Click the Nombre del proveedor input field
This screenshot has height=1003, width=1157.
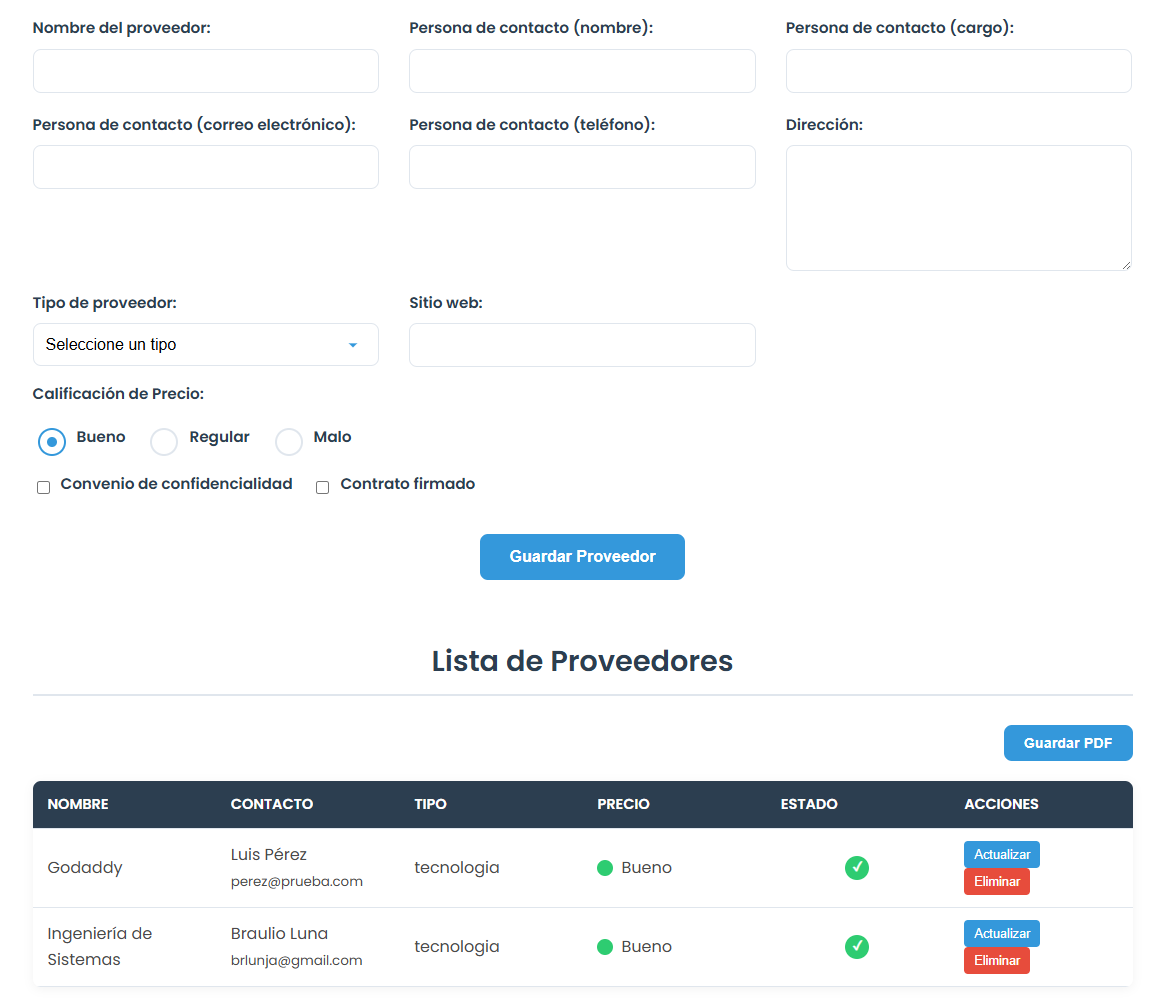[206, 71]
